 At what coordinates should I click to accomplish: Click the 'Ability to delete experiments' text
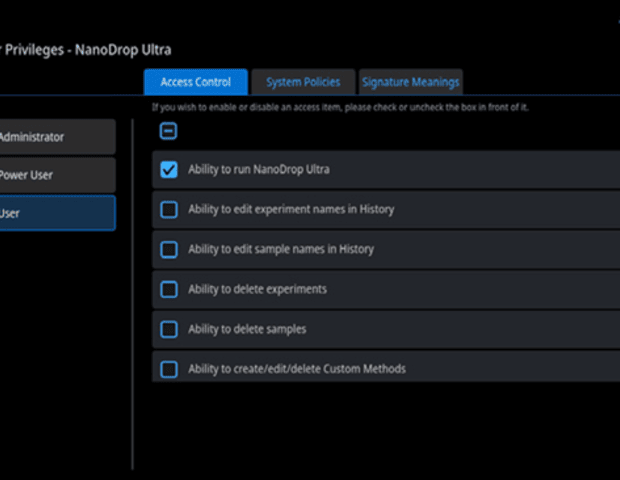[257, 289]
